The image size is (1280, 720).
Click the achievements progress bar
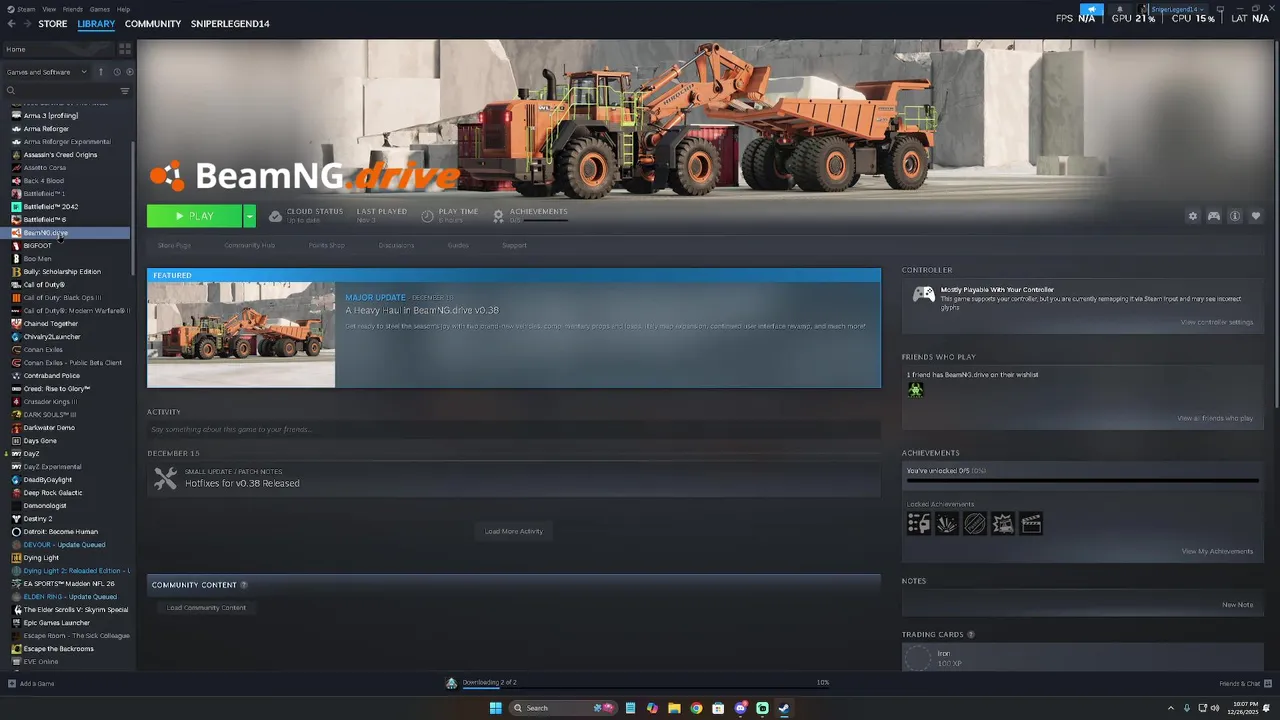1082,480
